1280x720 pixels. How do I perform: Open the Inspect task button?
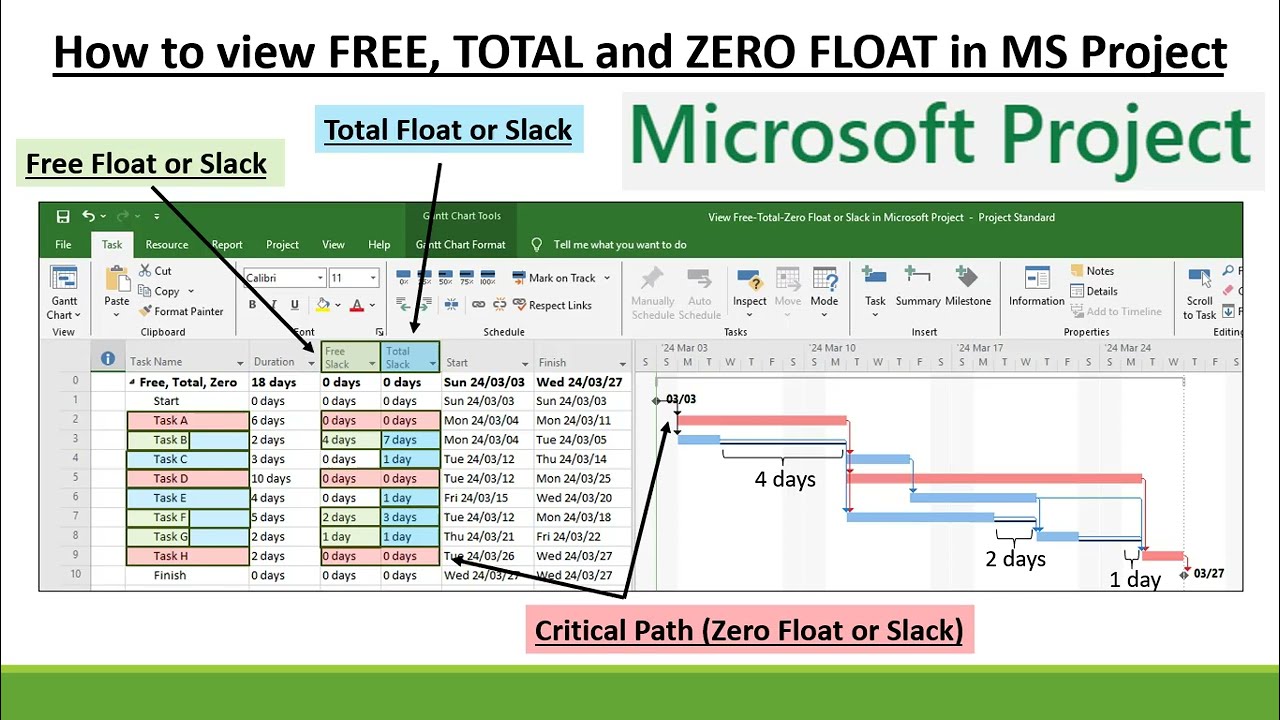[x=749, y=290]
